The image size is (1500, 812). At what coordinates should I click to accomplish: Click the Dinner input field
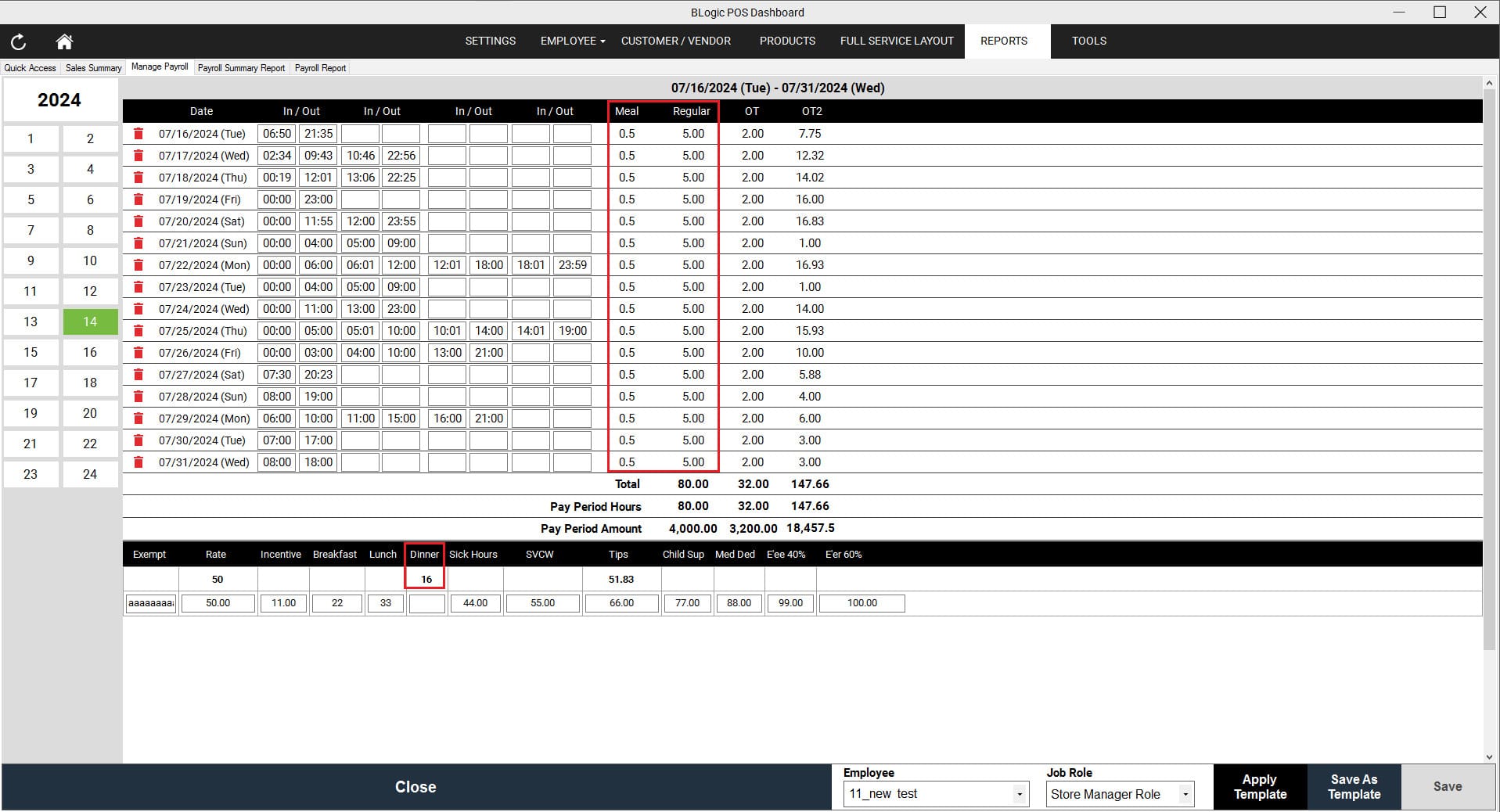coord(426,603)
